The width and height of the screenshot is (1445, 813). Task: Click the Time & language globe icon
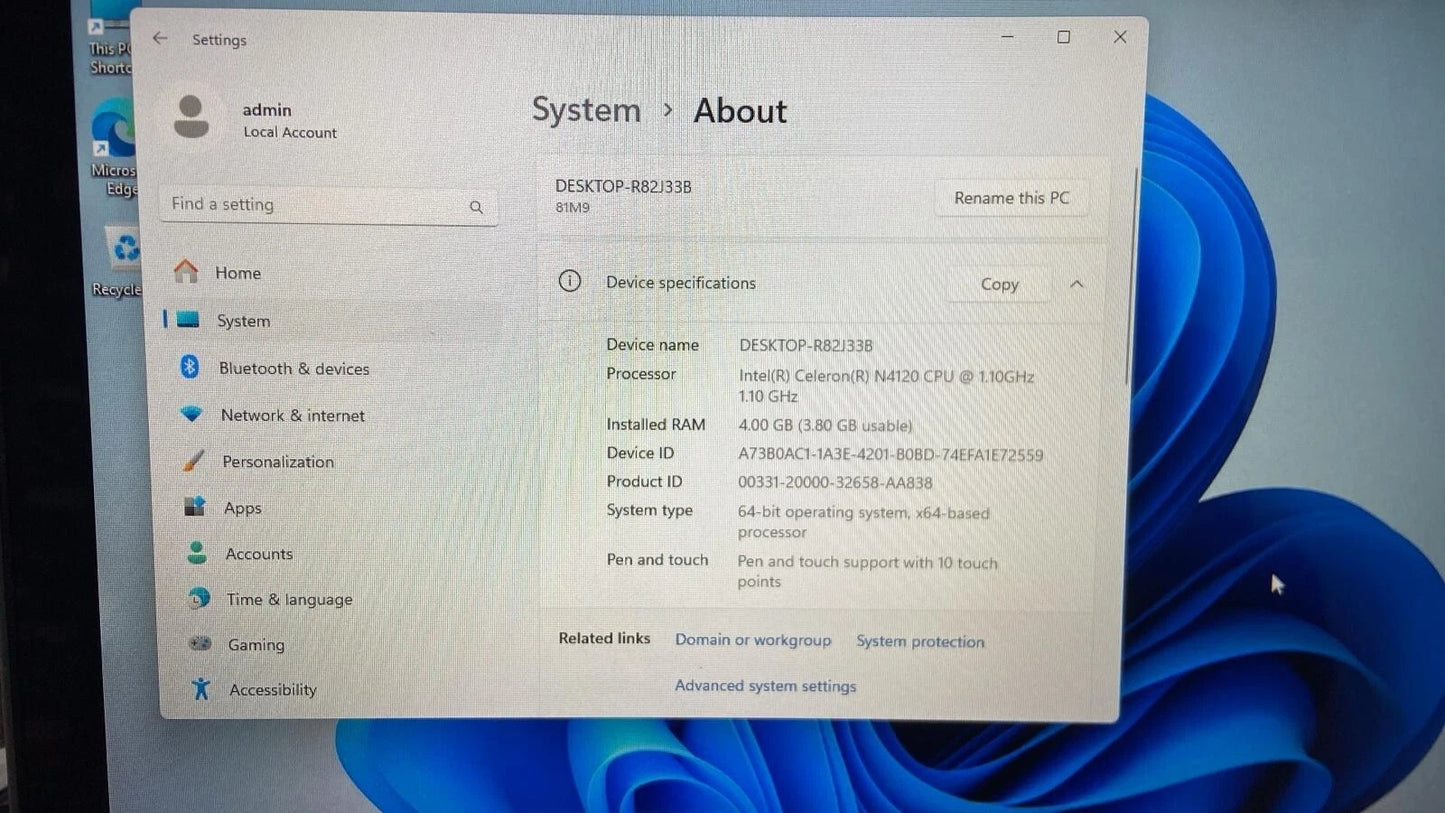click(x=199, y=598)
